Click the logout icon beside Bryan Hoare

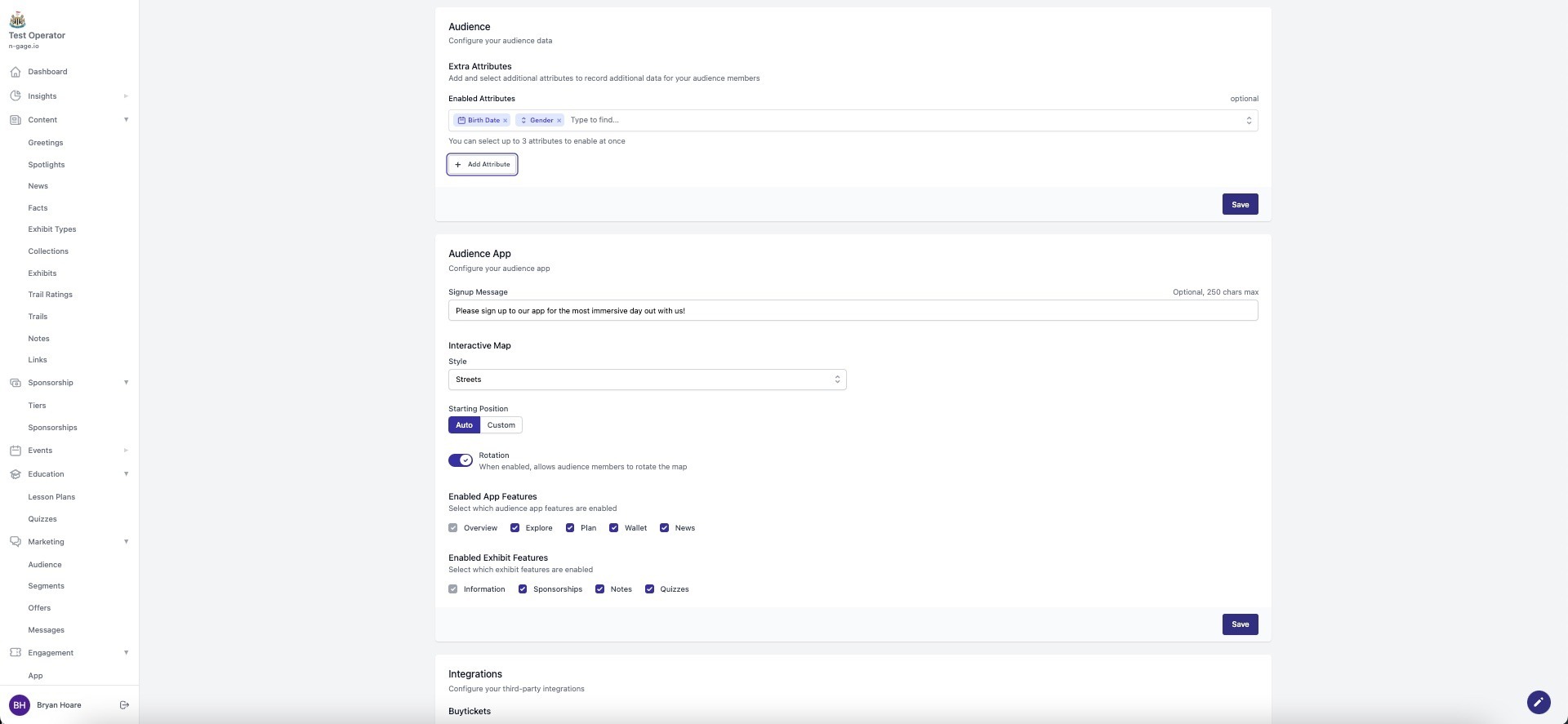tap(124, 705)
